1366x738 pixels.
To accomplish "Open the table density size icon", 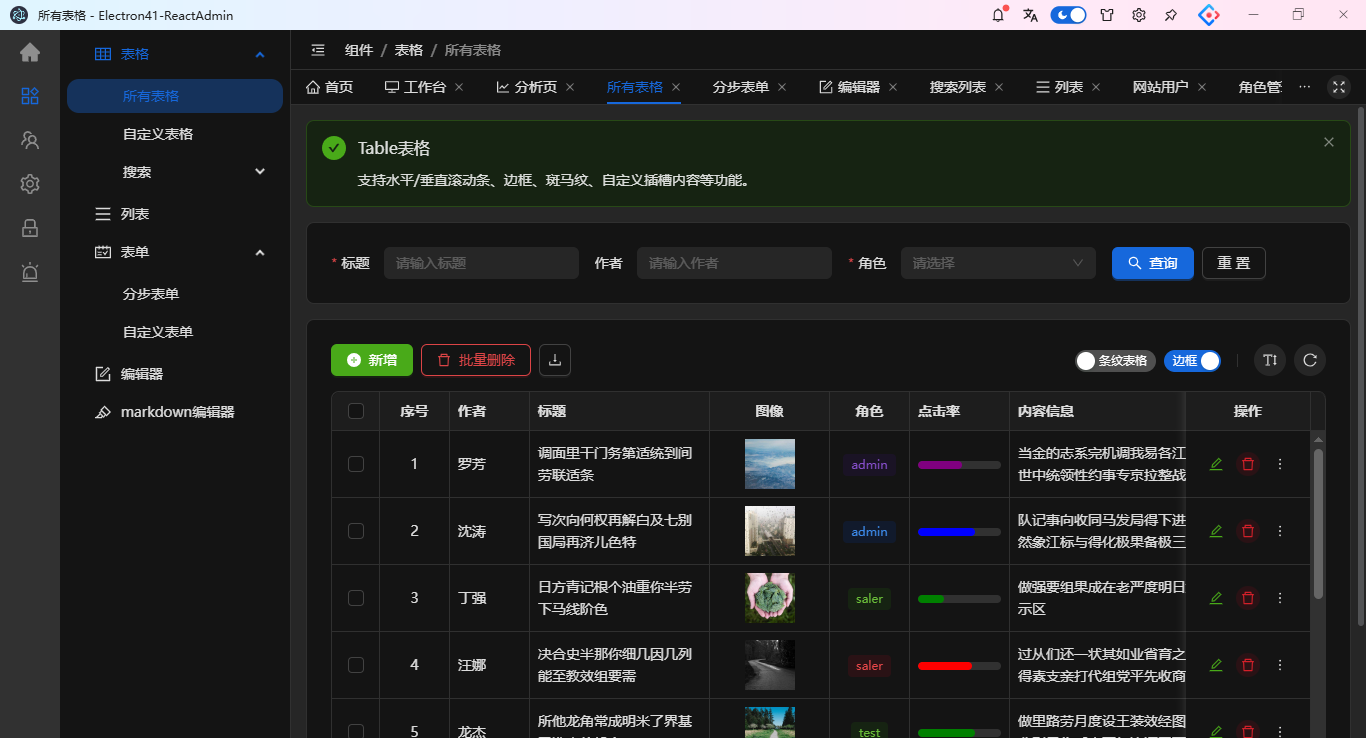I will tap(1270, 360).
